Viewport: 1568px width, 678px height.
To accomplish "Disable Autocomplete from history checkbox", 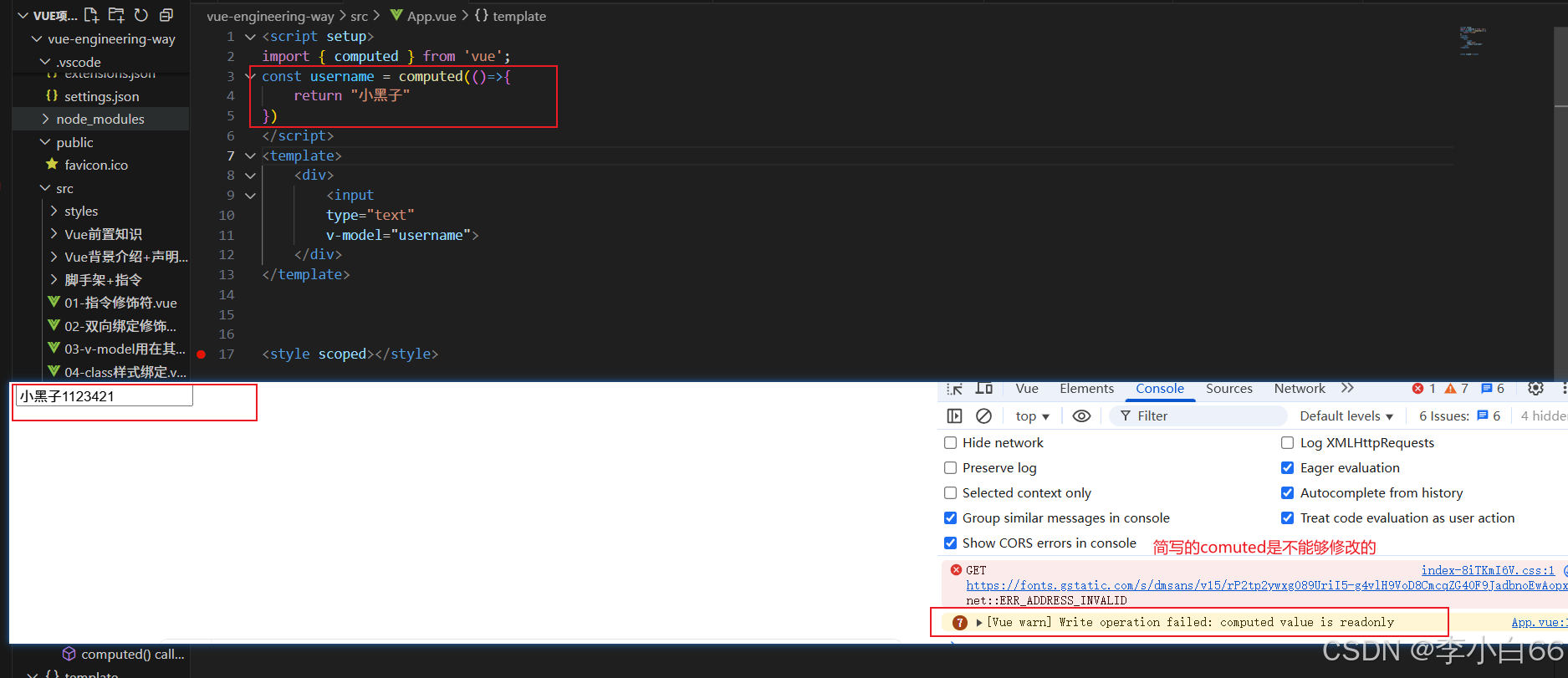I will (x=1288, y=493).
